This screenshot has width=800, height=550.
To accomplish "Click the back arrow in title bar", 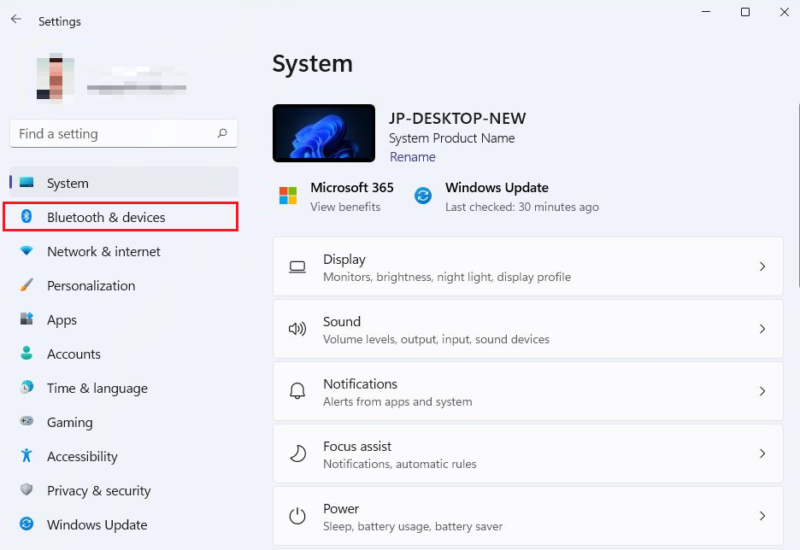I will [x=16, y=19].
